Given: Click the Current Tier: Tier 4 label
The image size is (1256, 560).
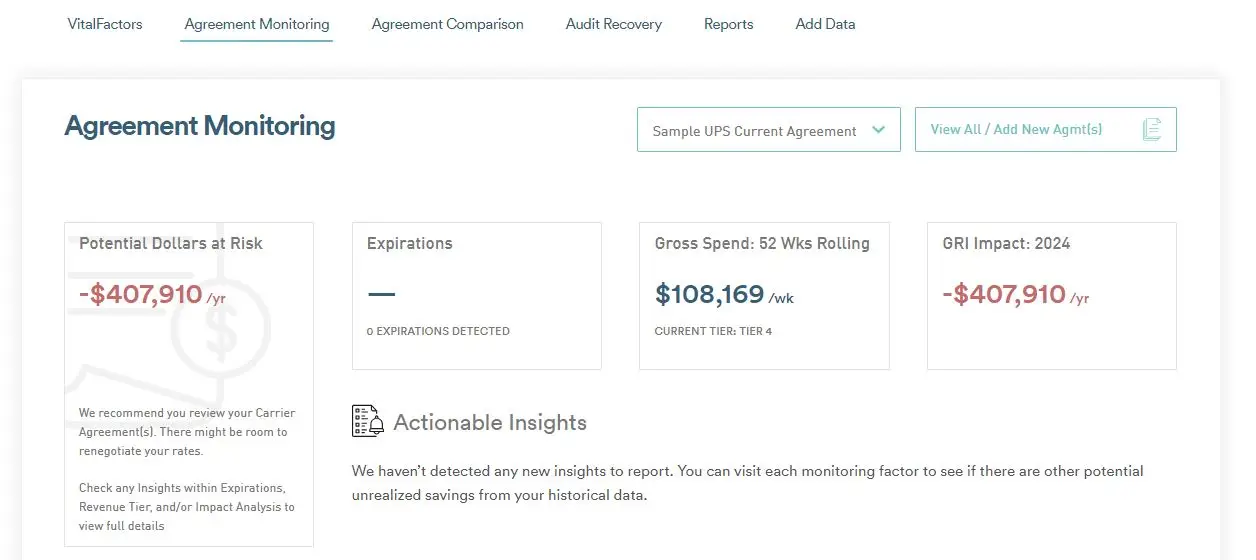Looking at the screenshot, I should 713,331.
